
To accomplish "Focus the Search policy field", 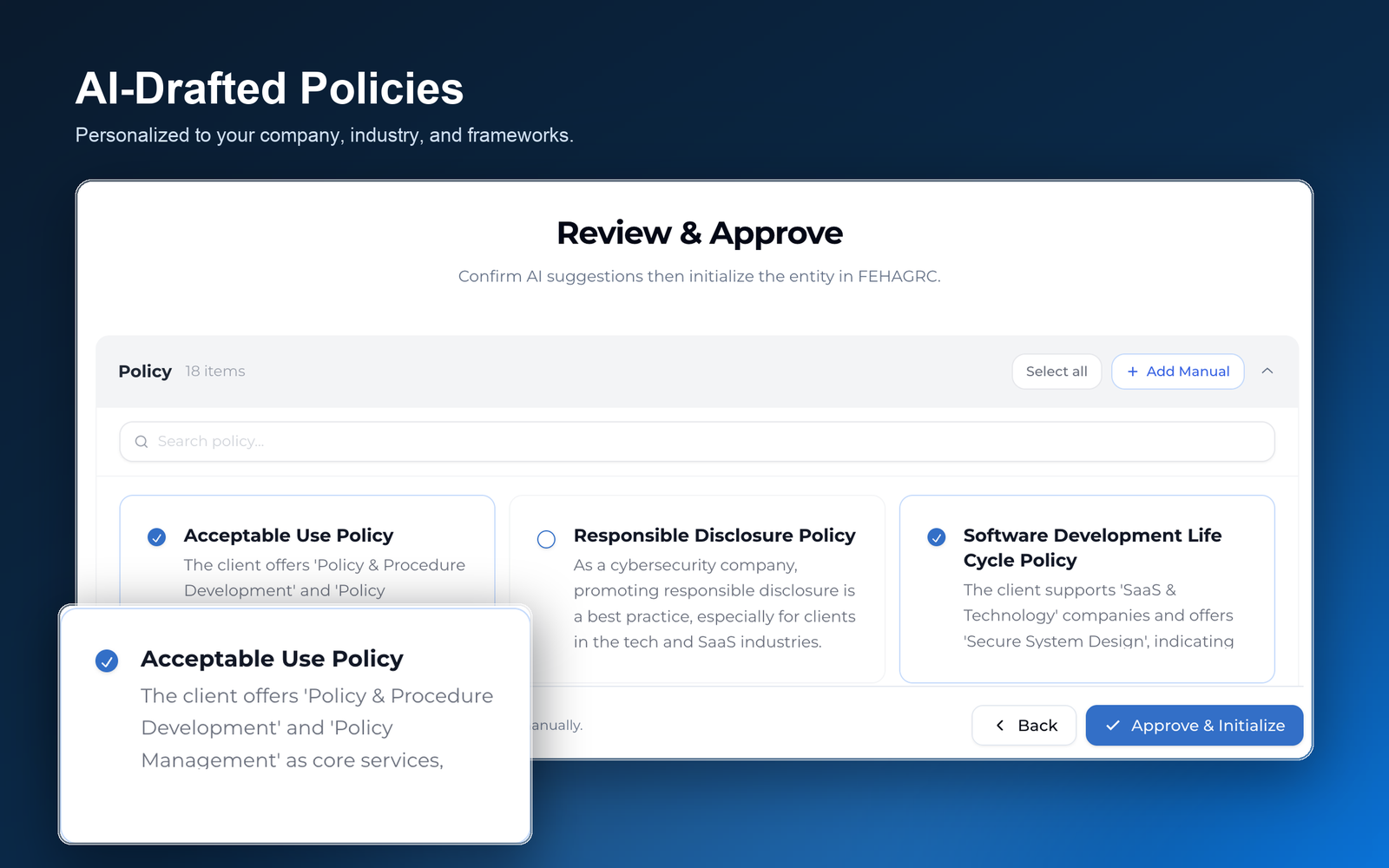I will pyautogui.click(x=697, y=442).
